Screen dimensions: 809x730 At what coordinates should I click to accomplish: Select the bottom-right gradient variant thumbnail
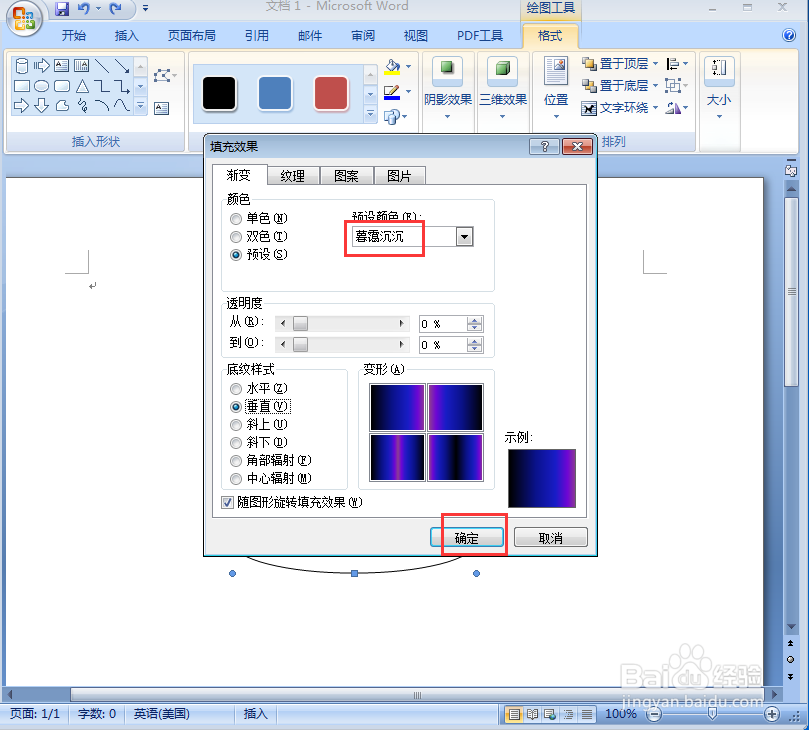point(455,458)
